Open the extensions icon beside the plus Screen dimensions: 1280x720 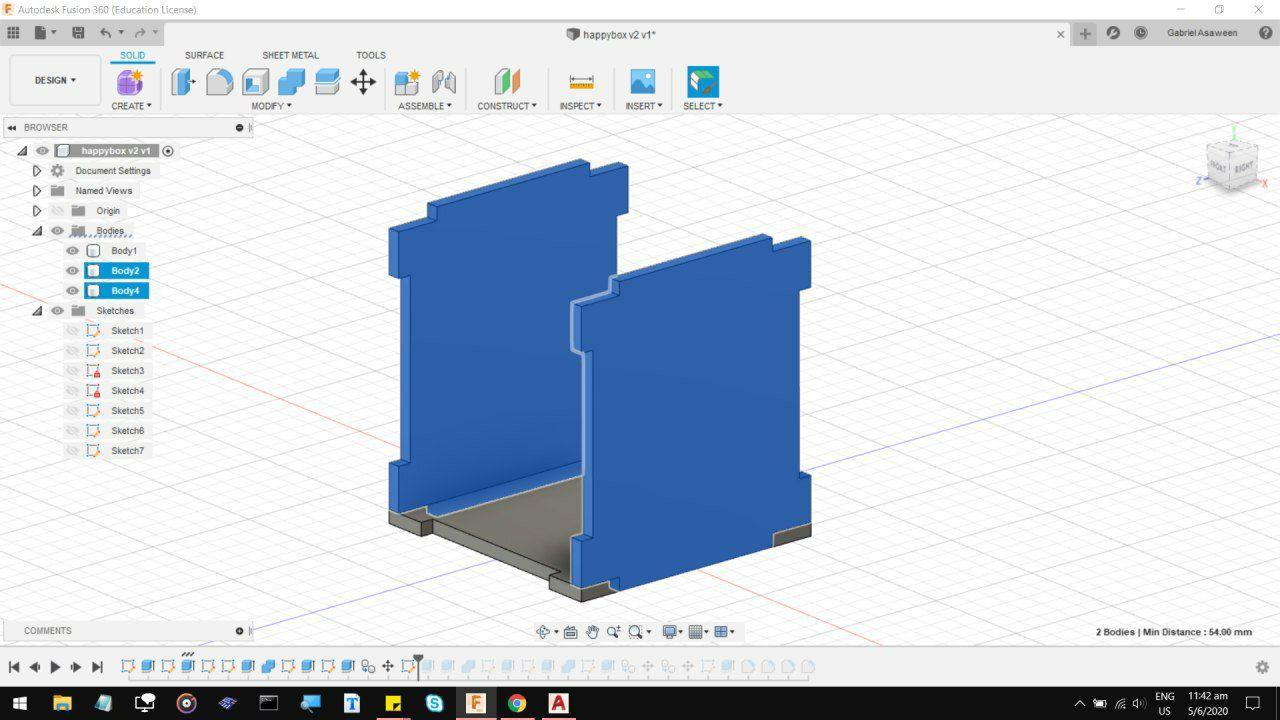[x=1113, y=33]
